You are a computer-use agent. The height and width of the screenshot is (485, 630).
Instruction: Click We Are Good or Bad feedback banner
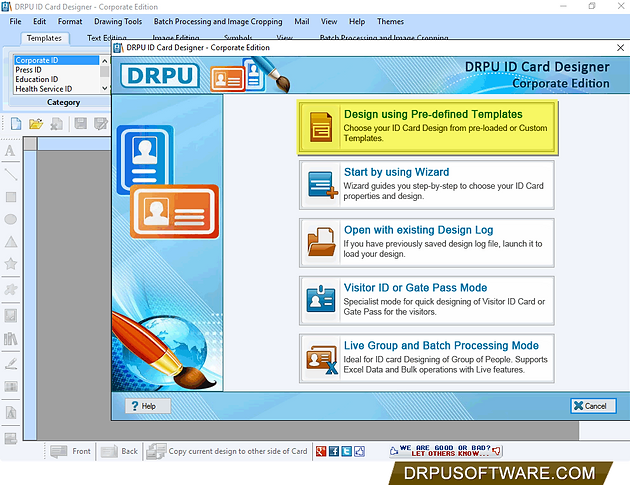(446, 451)
